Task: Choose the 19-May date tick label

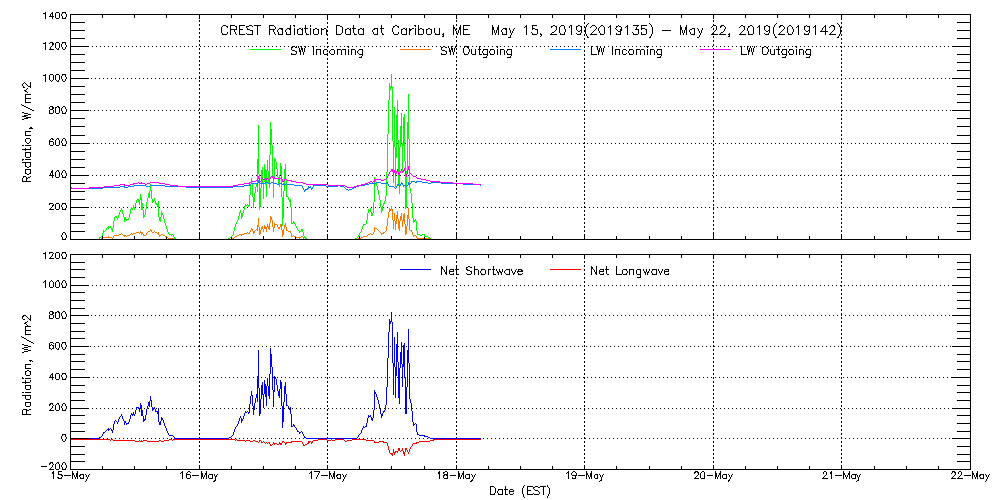Action: pyautogui.click(x=584, y=476)
